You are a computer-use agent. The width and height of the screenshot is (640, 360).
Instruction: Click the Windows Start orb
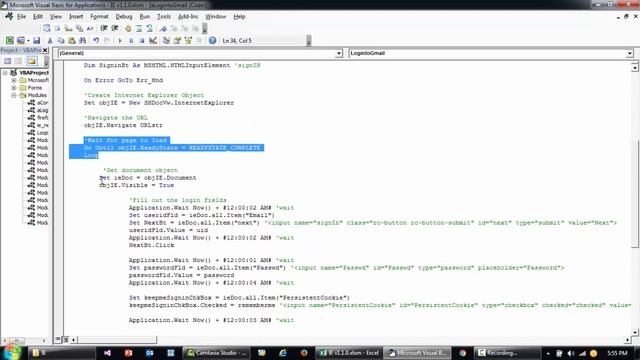(x=11, y=353)
